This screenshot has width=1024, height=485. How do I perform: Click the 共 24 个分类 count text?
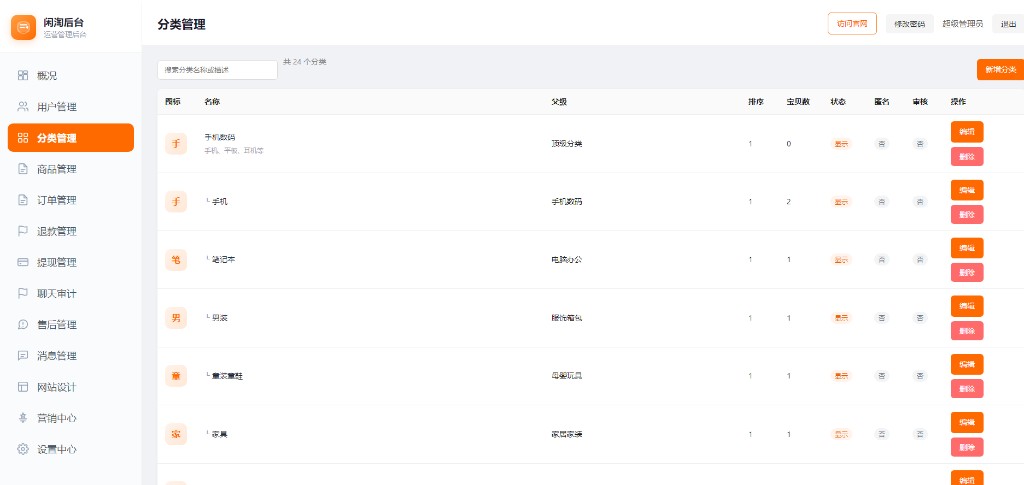(304, 62)
